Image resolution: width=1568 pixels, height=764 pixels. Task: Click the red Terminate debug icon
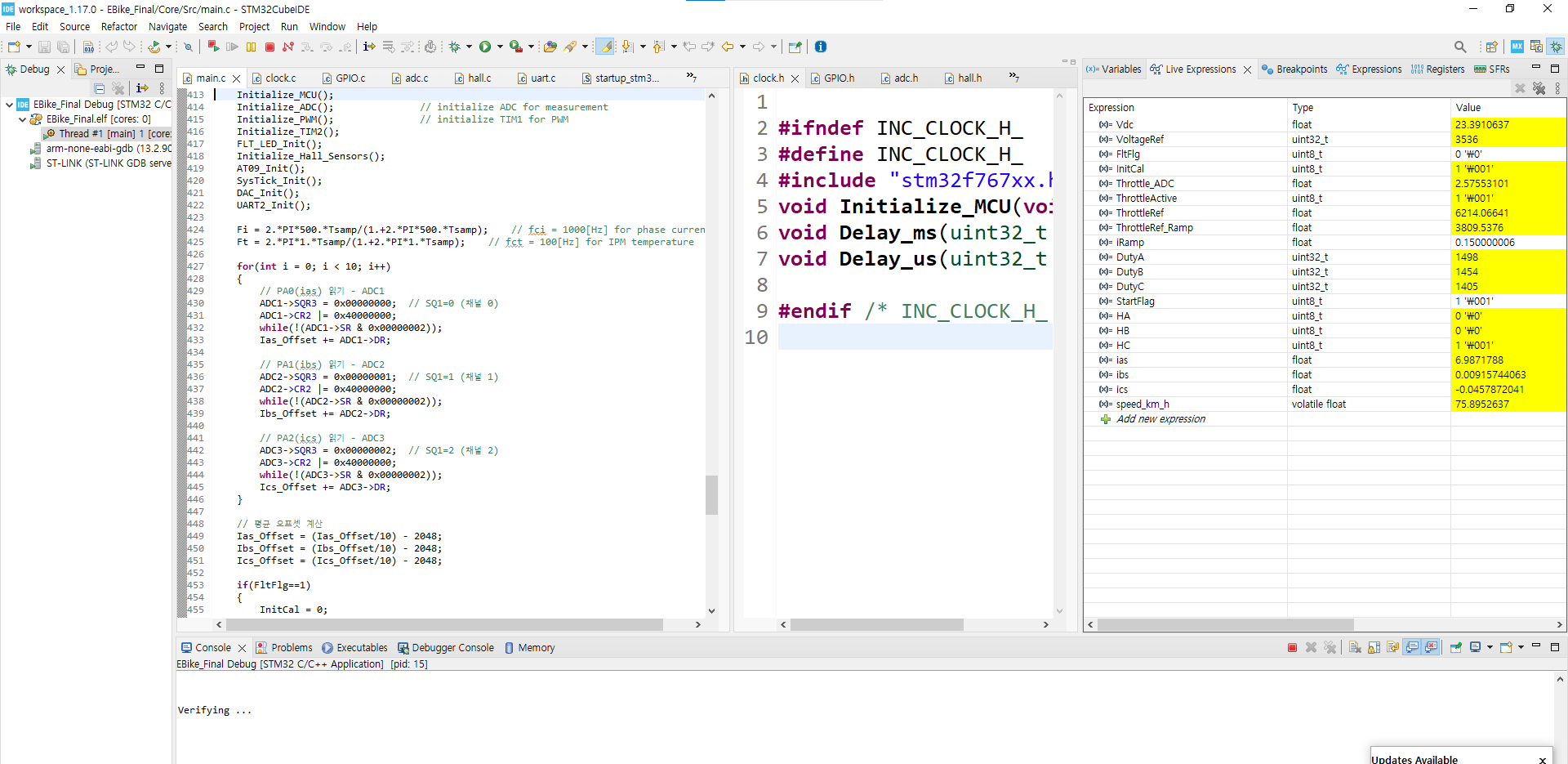[x=269, y=47]
